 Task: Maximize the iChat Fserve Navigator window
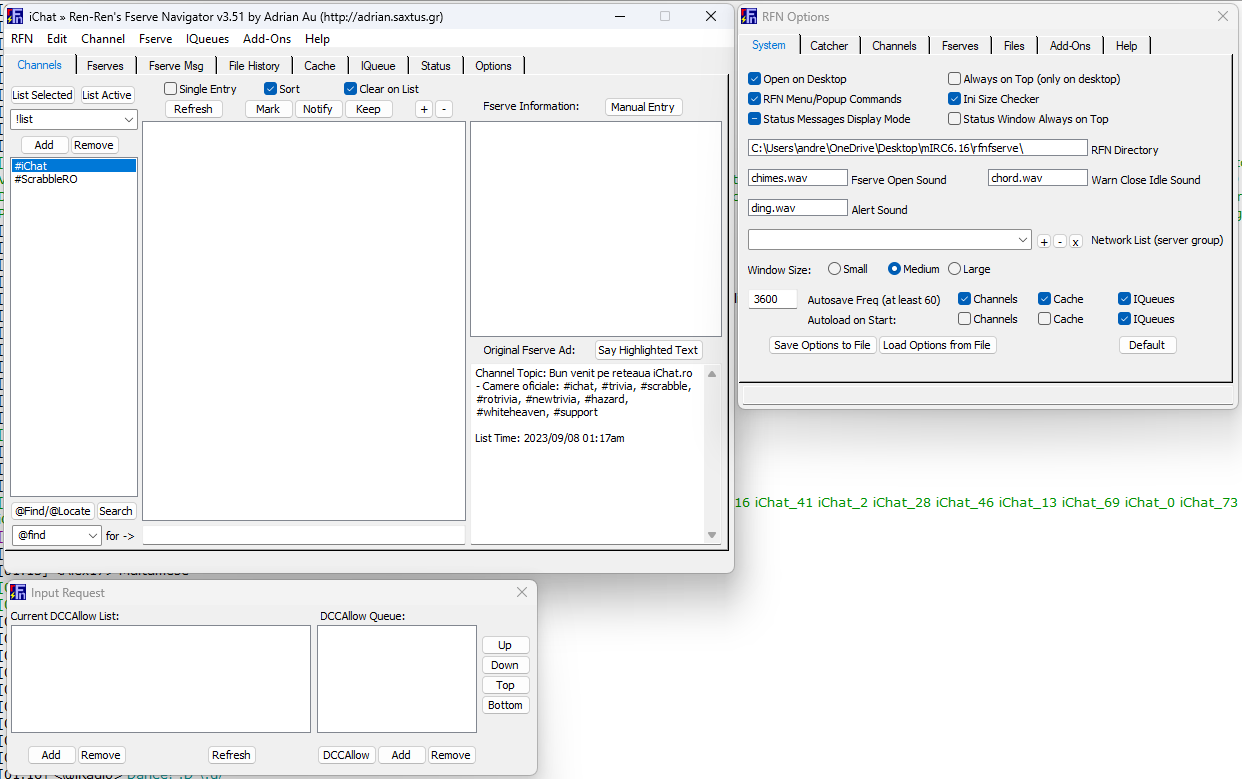click(x=665, y=16)
